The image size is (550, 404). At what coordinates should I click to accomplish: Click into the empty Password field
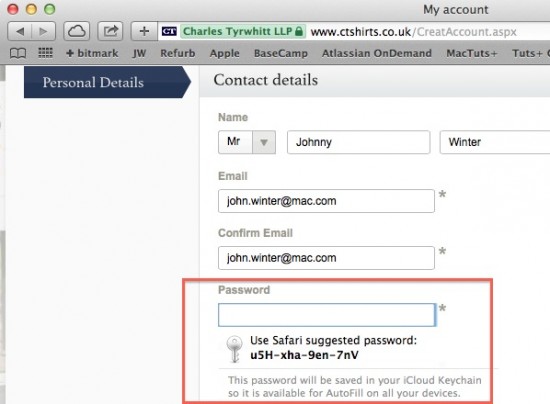(327, 315)
